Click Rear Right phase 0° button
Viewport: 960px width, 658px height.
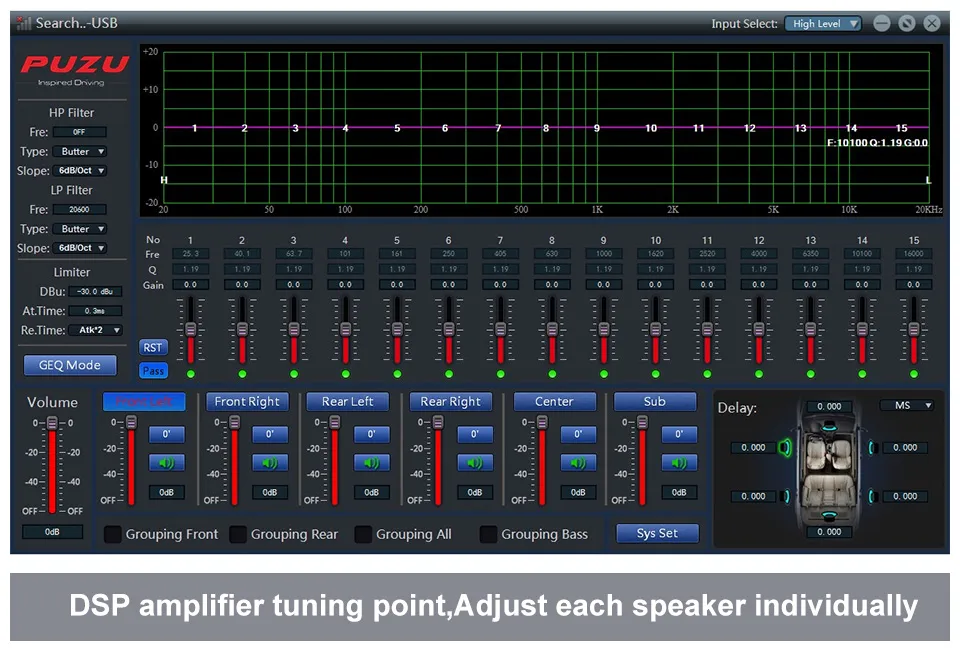pos(474,434)
